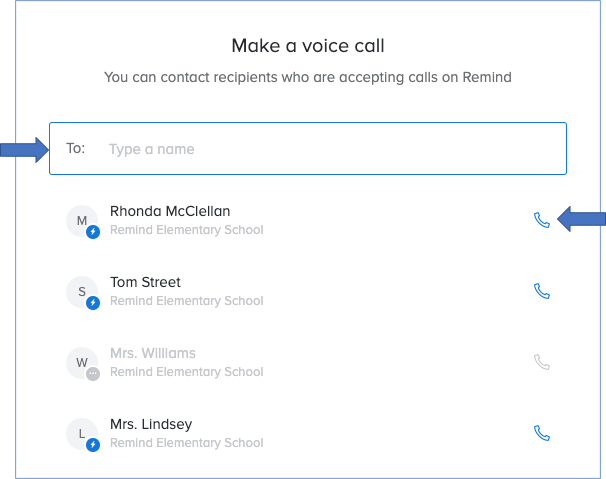Screen dimensions: 606x479
Task: Click Tom Street's "S" avatar
Action: coord(81,291)
